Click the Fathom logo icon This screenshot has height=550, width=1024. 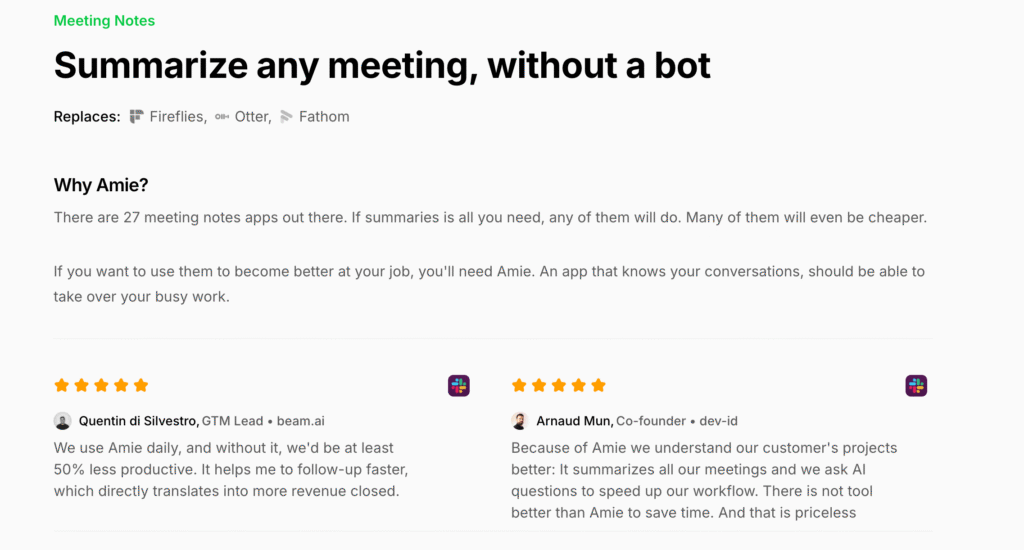[286, 117]
